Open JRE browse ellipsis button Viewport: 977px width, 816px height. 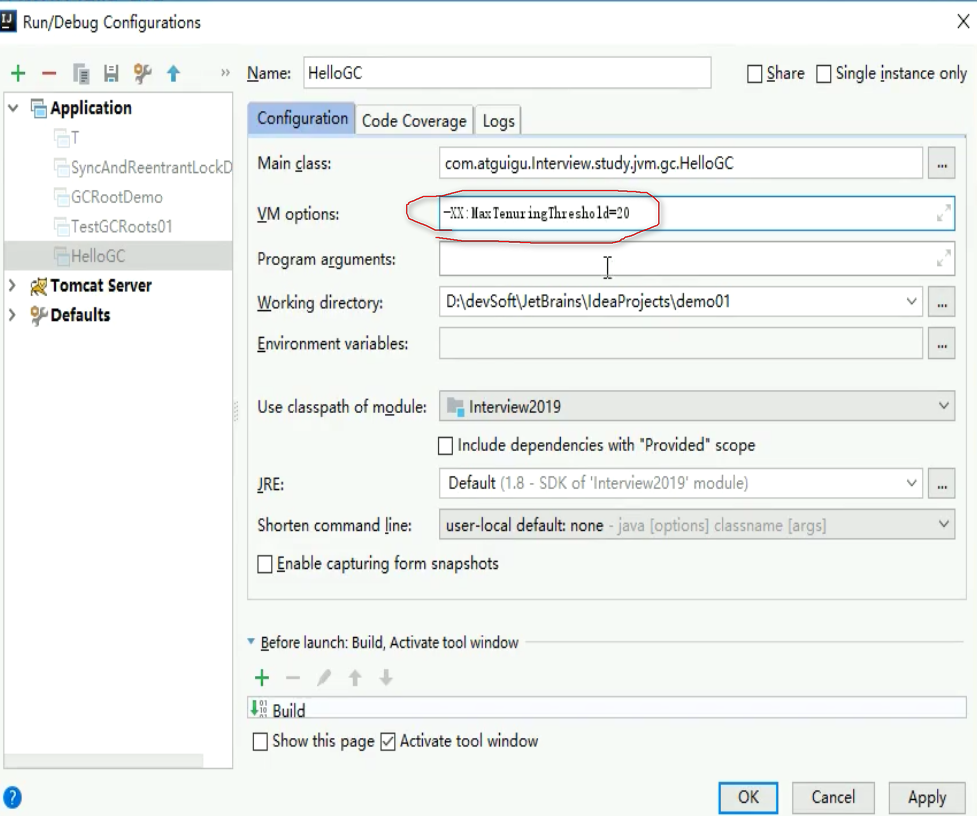click(941, 483)
